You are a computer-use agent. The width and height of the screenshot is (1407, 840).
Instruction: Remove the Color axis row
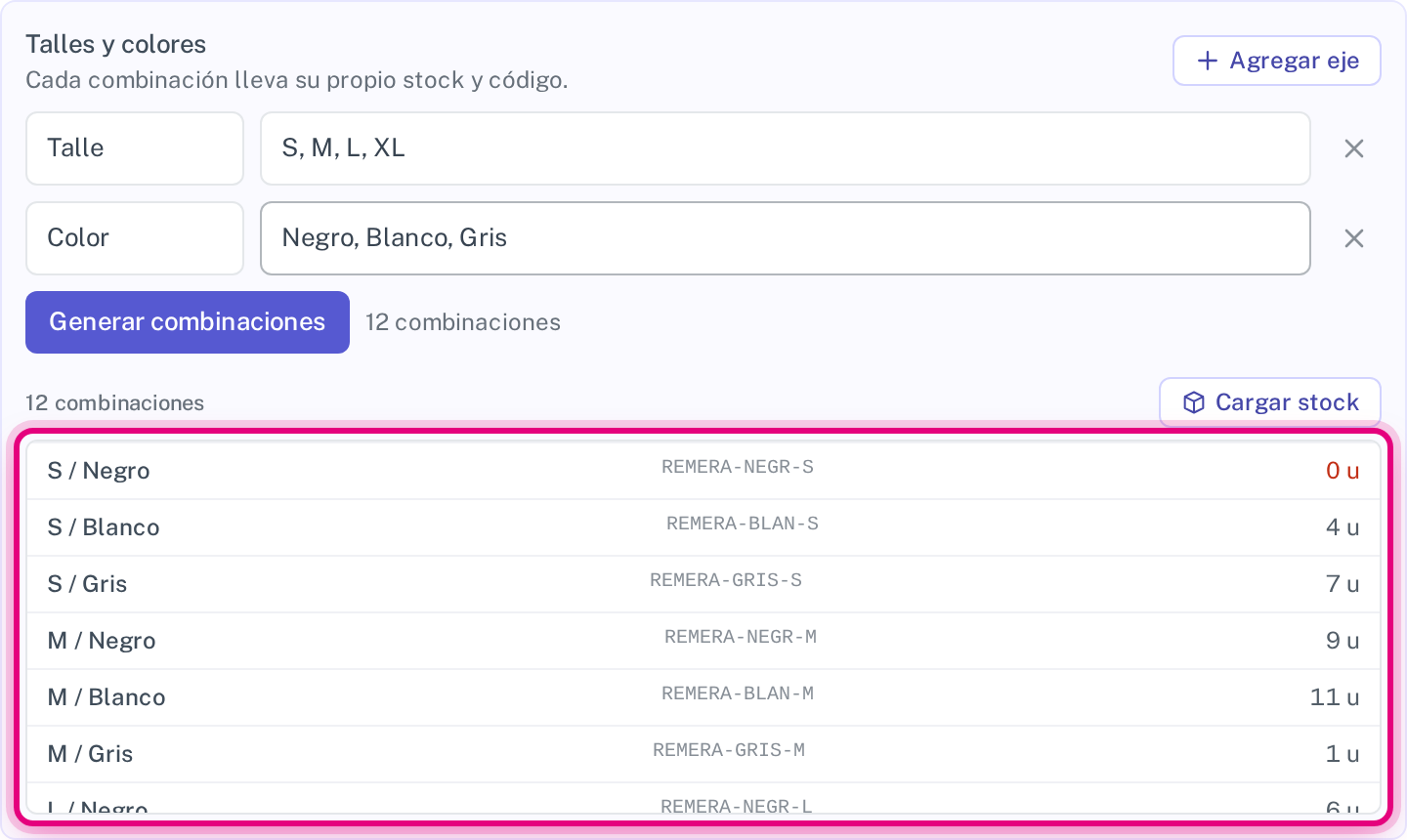(1354, 238)
